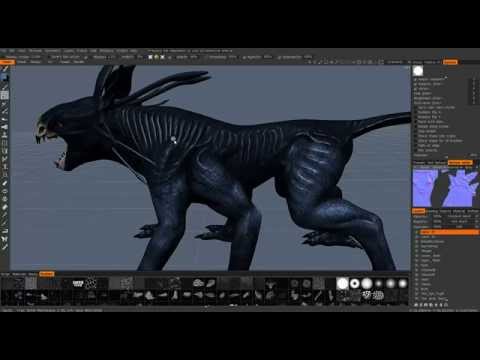Open the Edit menu
The image size is (480, 360).
[12, 51]
